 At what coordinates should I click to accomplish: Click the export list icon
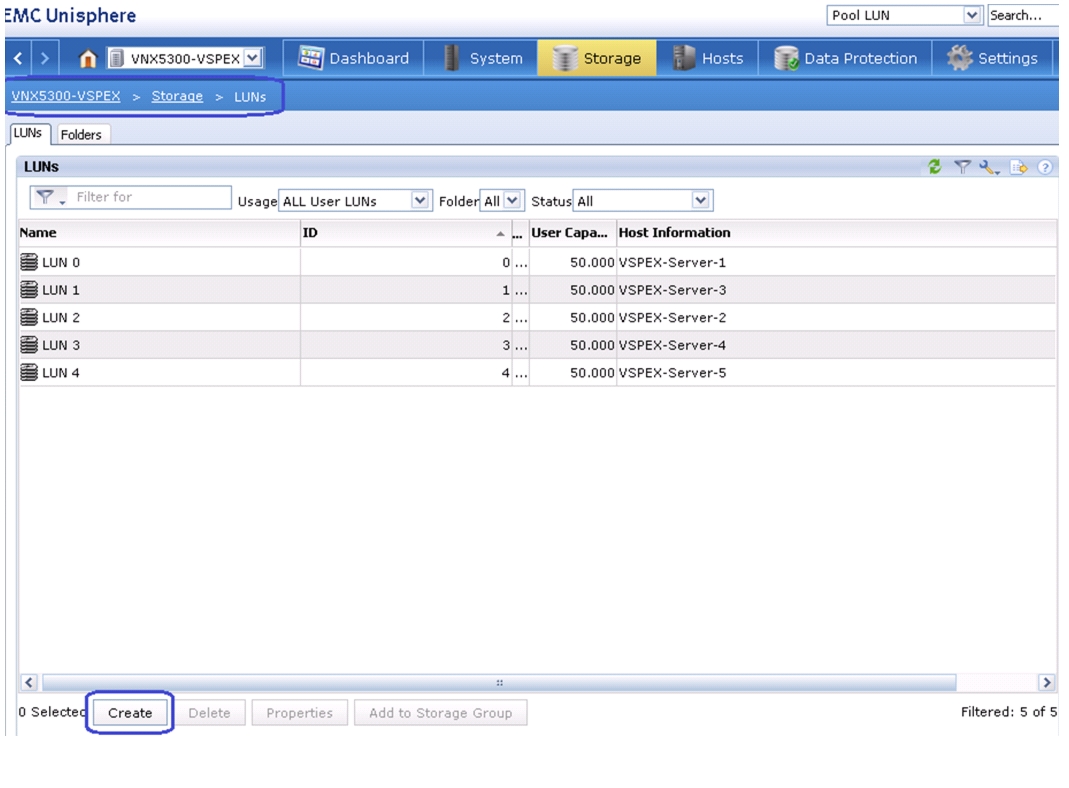point(1019,167)
